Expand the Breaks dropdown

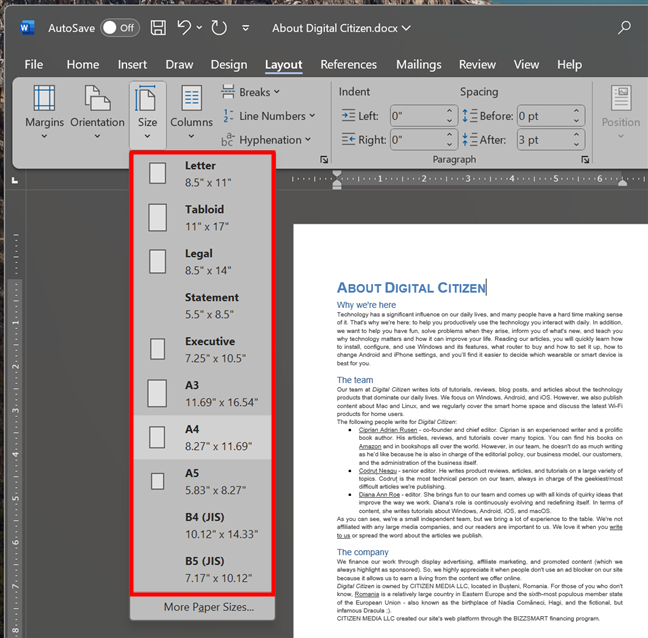[251, 92]
